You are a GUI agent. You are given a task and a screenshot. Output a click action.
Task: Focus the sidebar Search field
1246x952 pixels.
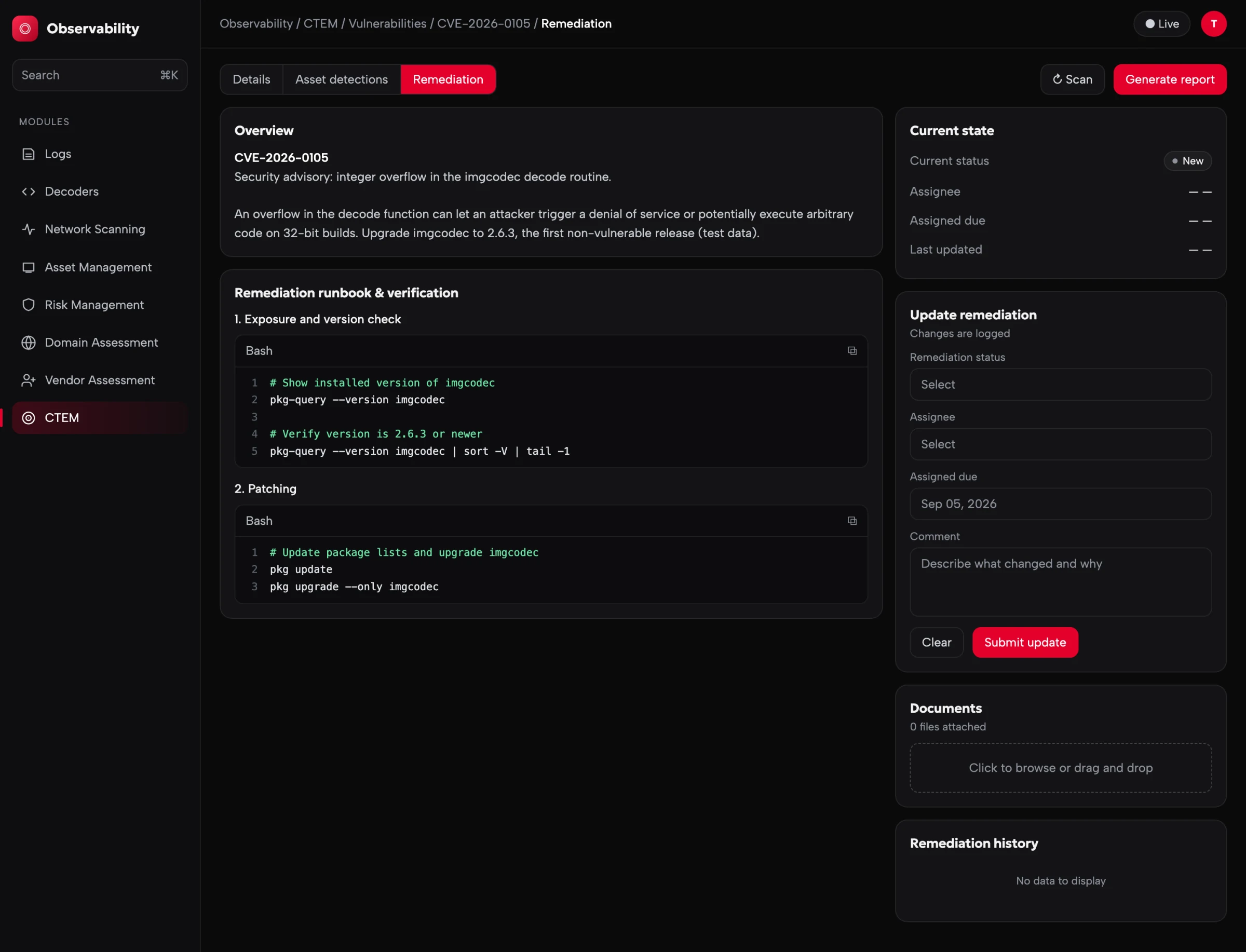(100, 75)
